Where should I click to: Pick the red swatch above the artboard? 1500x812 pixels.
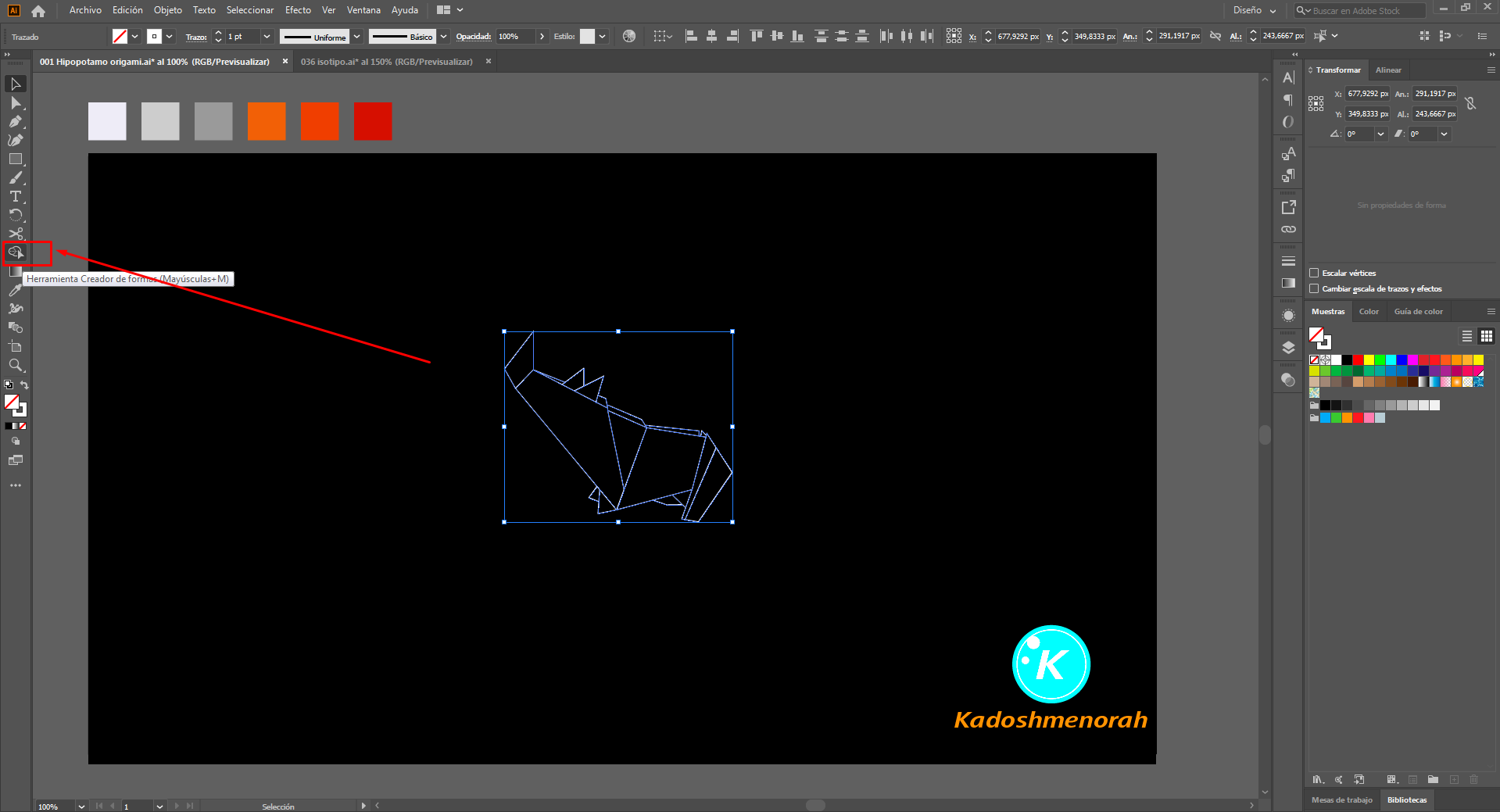(x=373, y=121)
